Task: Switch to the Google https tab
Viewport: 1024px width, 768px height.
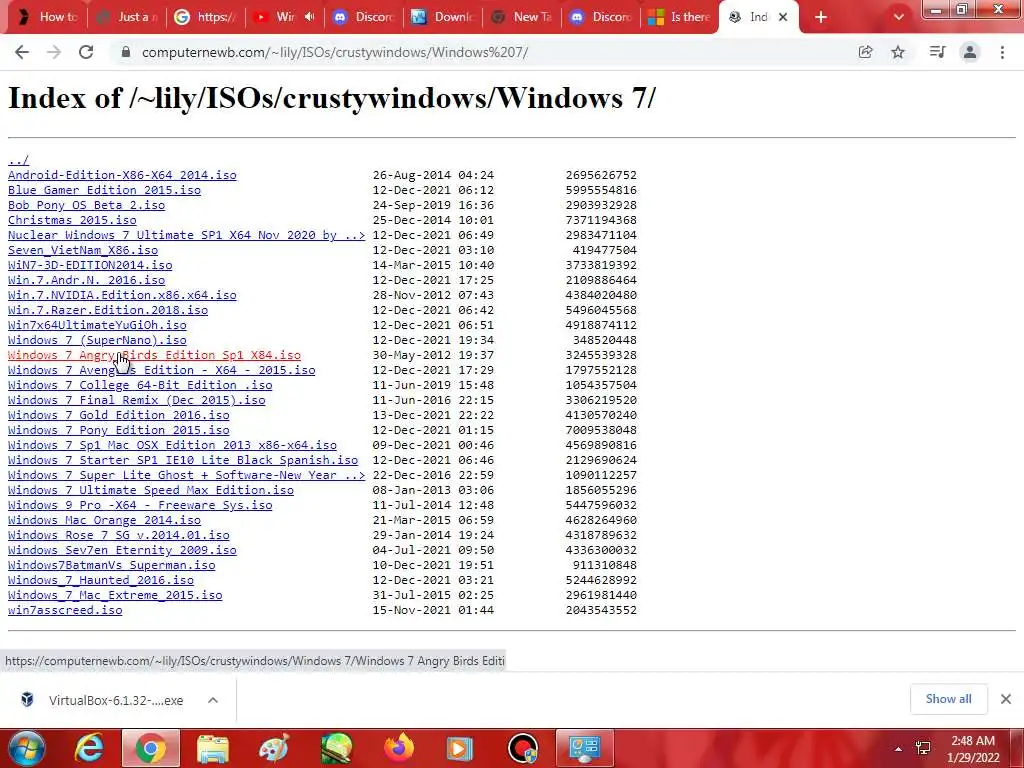Action: (206, 17)
